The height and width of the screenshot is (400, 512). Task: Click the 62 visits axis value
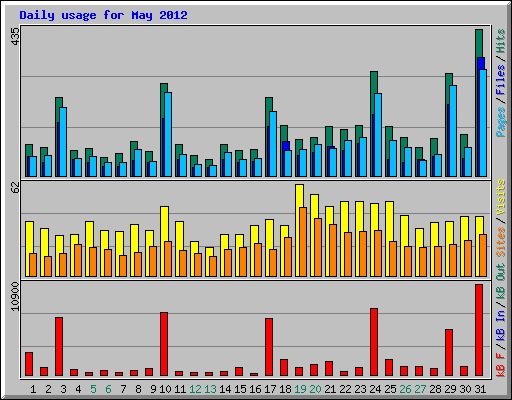point(15,188)
